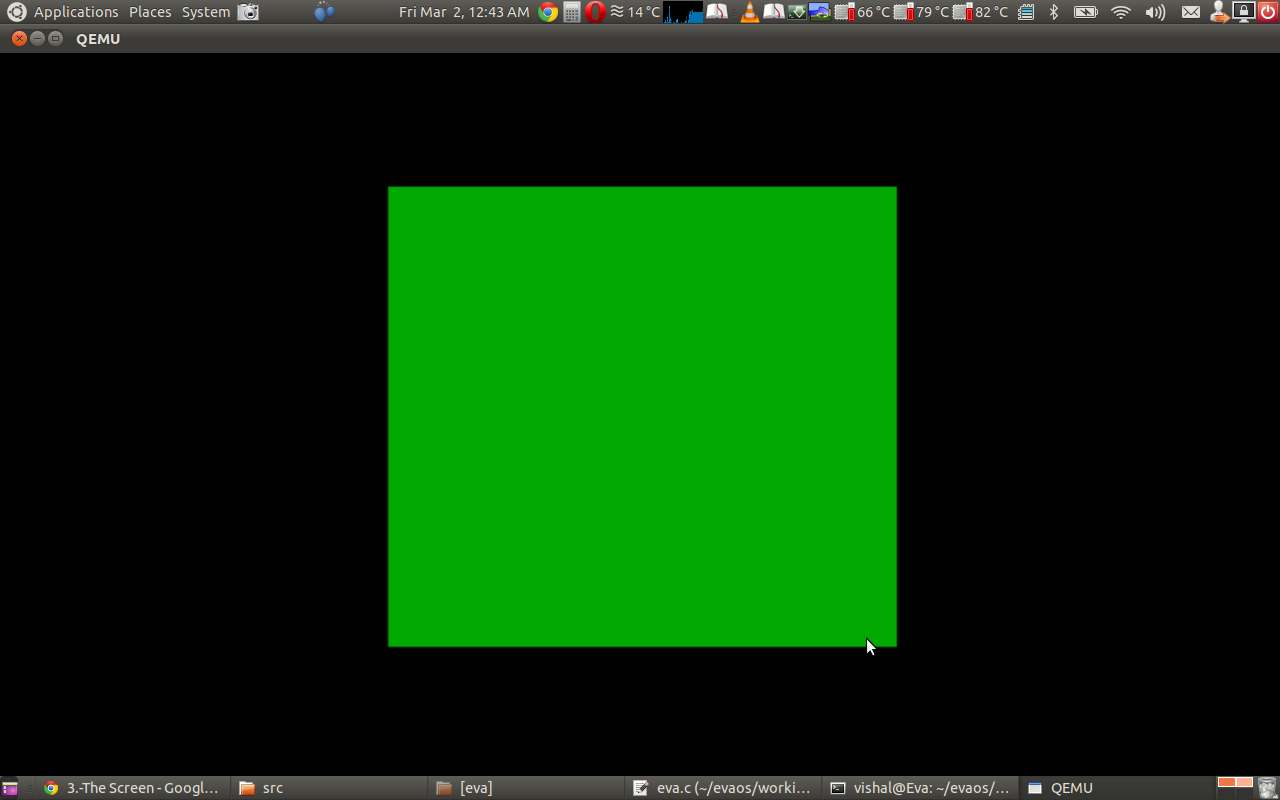Open the CPU usage graph monitor applet
This screenshot has height=800, width=1280.
tap(682, 12)
